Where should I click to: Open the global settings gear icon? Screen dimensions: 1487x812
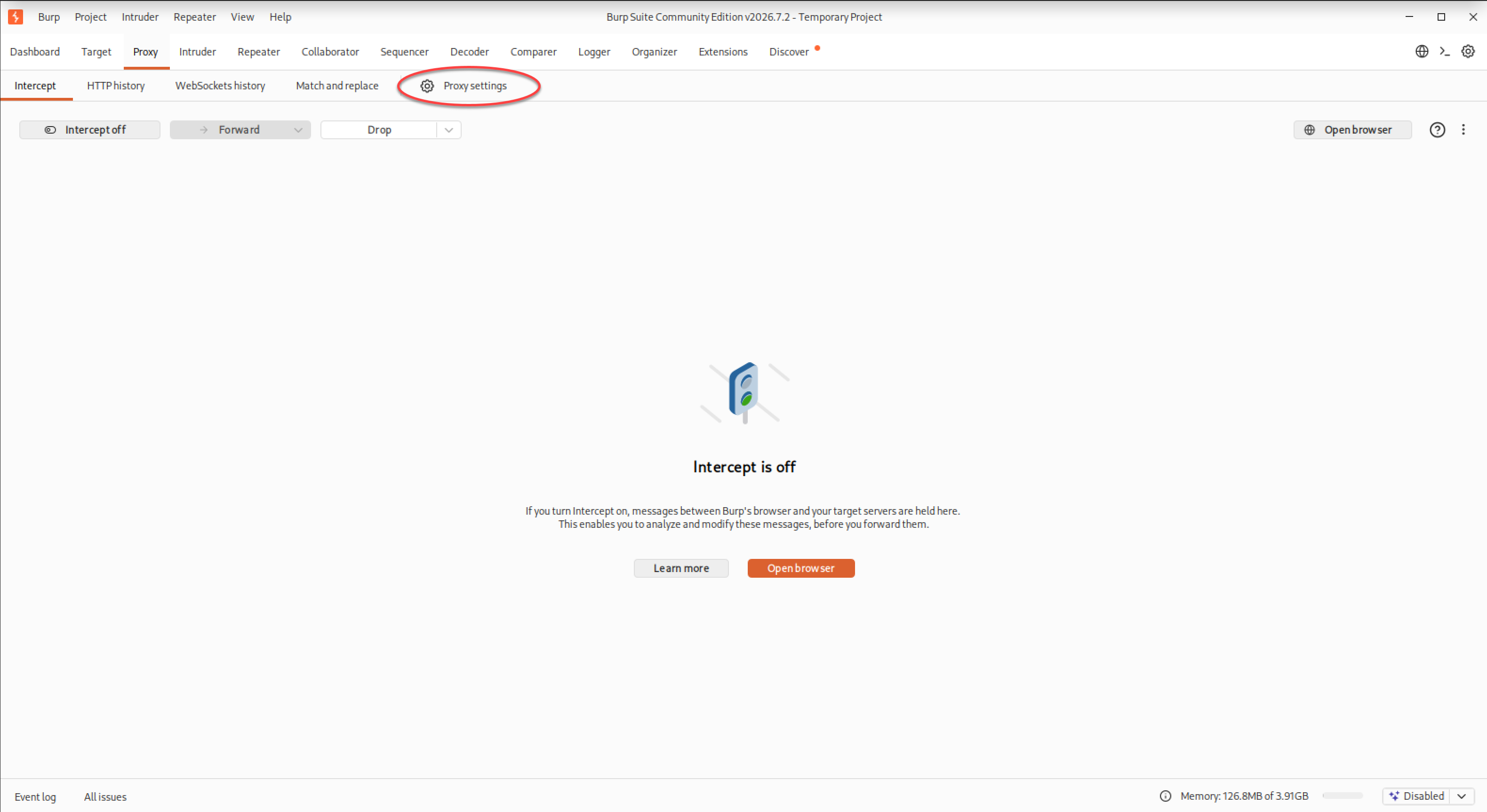pos(1468,51)
